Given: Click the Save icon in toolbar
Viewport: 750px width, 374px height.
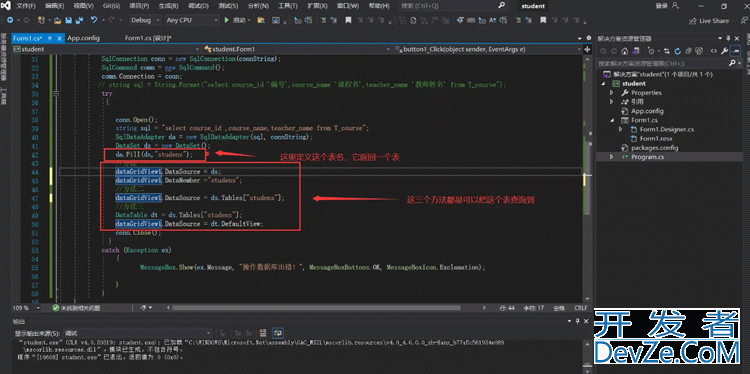Looking at the screenshot, I should [68, 21].
